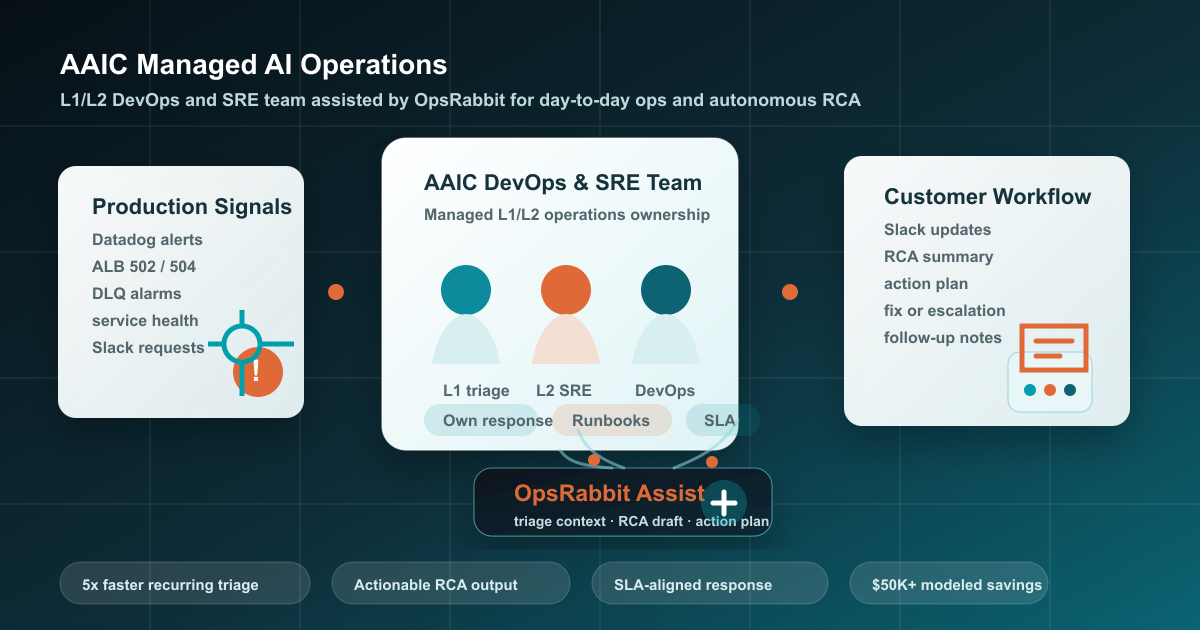Viewport: 1200px width, 630px height.
Task: Click the Customer Workflow heading
Action: point(987,197)
